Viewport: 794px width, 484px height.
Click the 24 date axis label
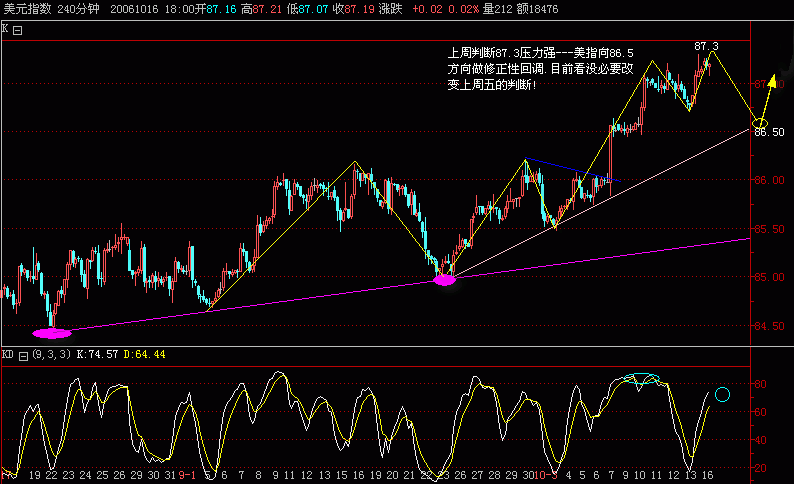point(85,475)
